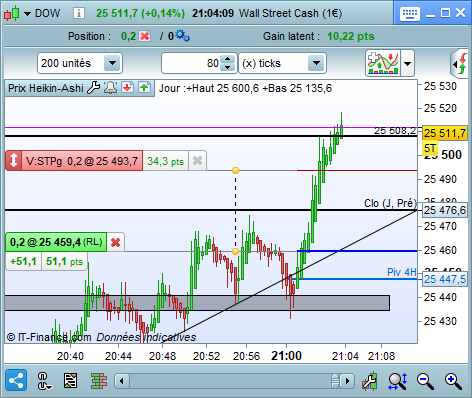Maximize the chart window

coord(445,13)
